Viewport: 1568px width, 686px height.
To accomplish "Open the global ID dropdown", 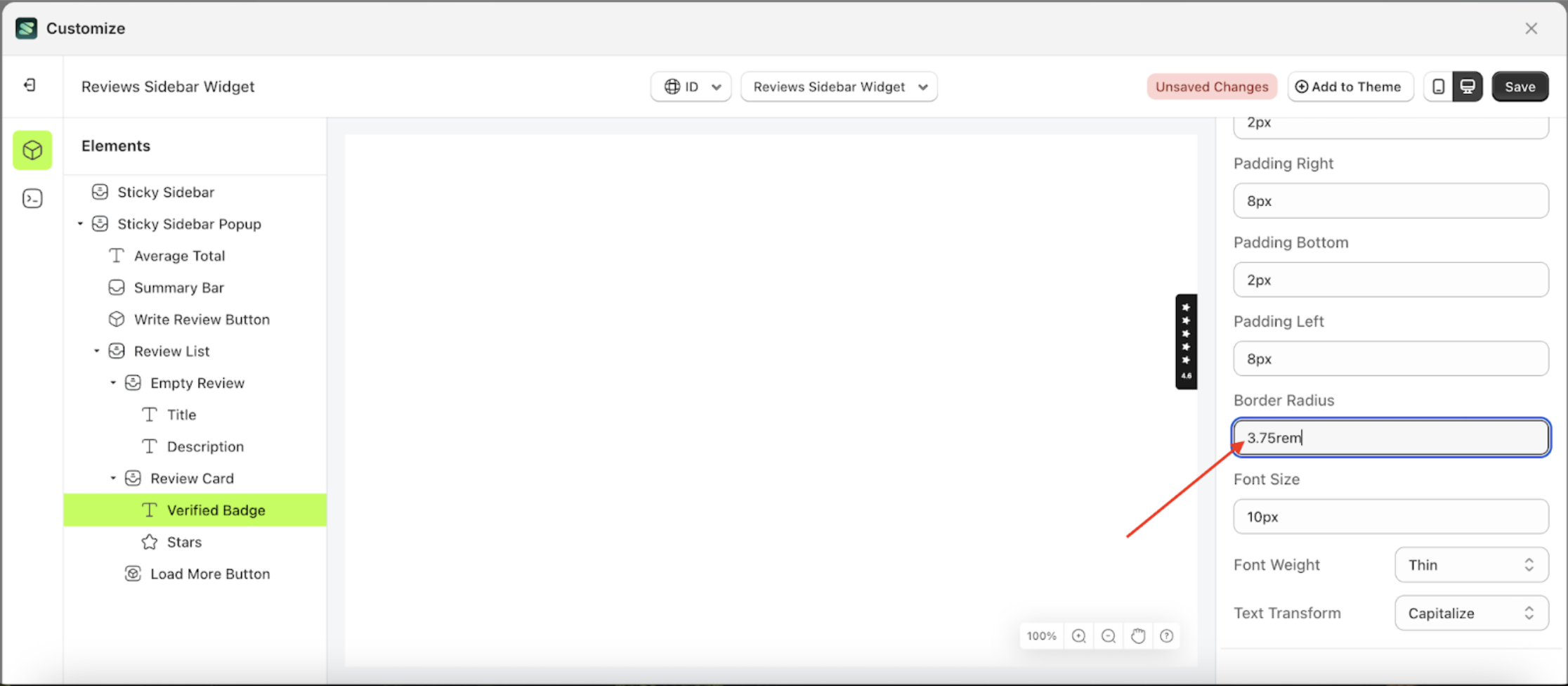I will coord(691,86).
